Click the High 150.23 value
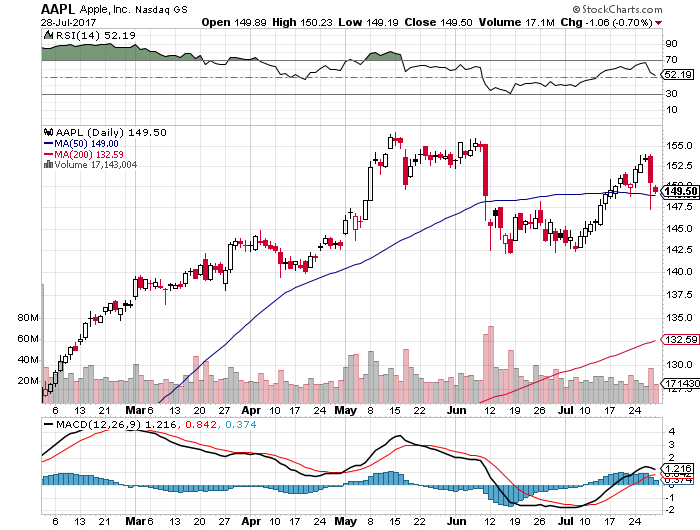This screenshot has width=700, height=530. [x=302, y=22]
